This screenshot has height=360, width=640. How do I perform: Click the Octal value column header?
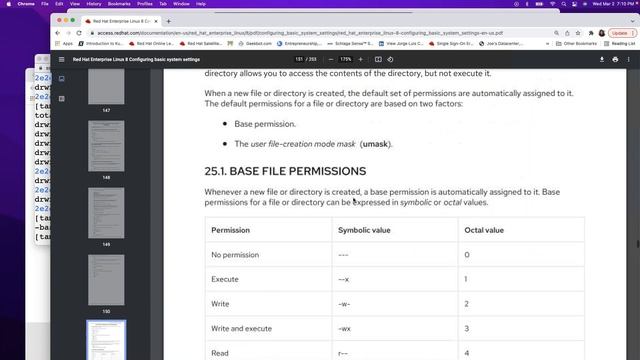coord(484,230)
